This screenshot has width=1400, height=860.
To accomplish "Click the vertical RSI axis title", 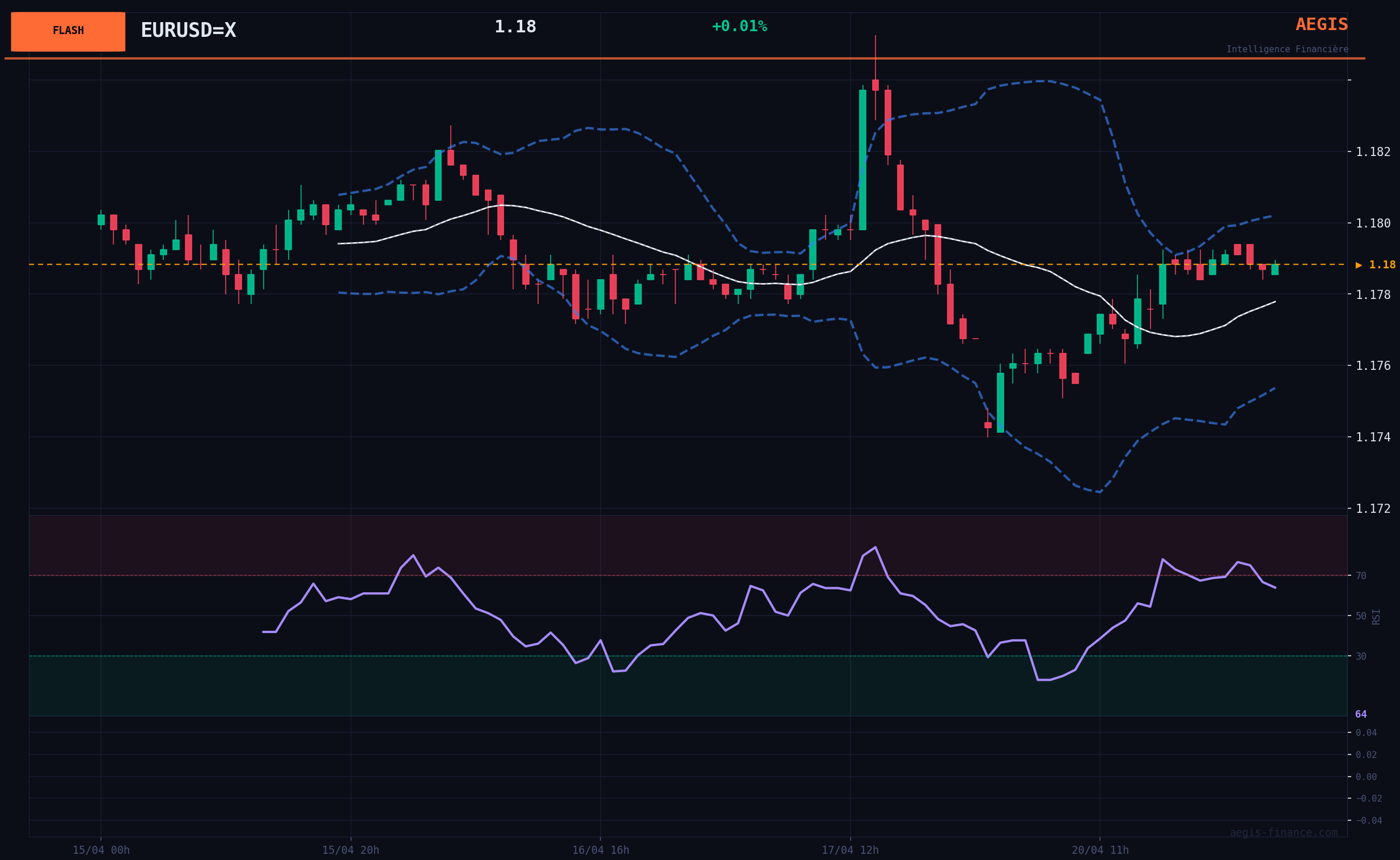I will pyautogui.click(x=1376, y=617).
